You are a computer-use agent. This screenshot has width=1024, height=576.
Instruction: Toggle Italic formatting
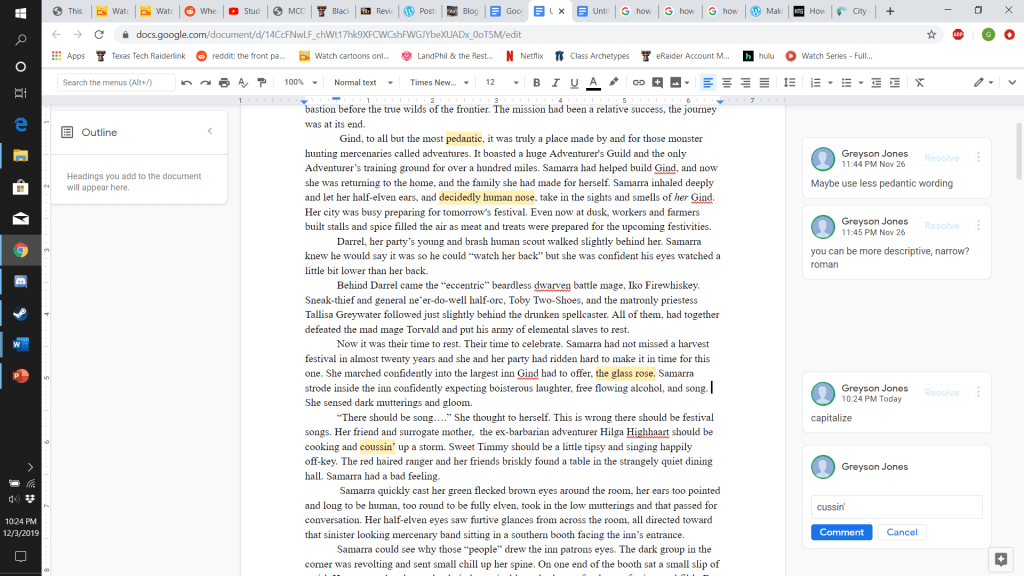[555, 82]
